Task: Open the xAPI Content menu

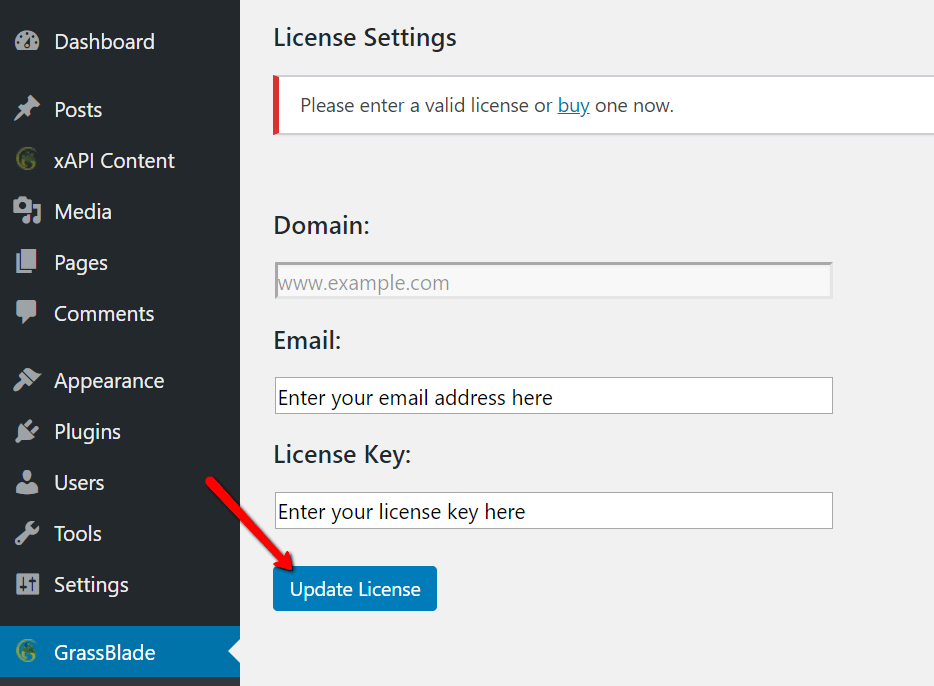Action: pos(120,160)
